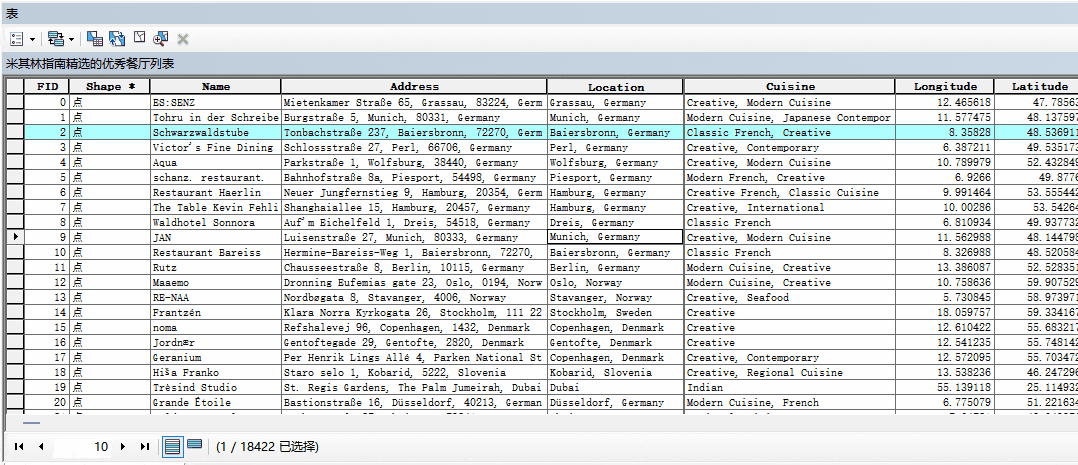Expand the Table Options dropdown arrow
1078x465 pixels.
(33, 39)
